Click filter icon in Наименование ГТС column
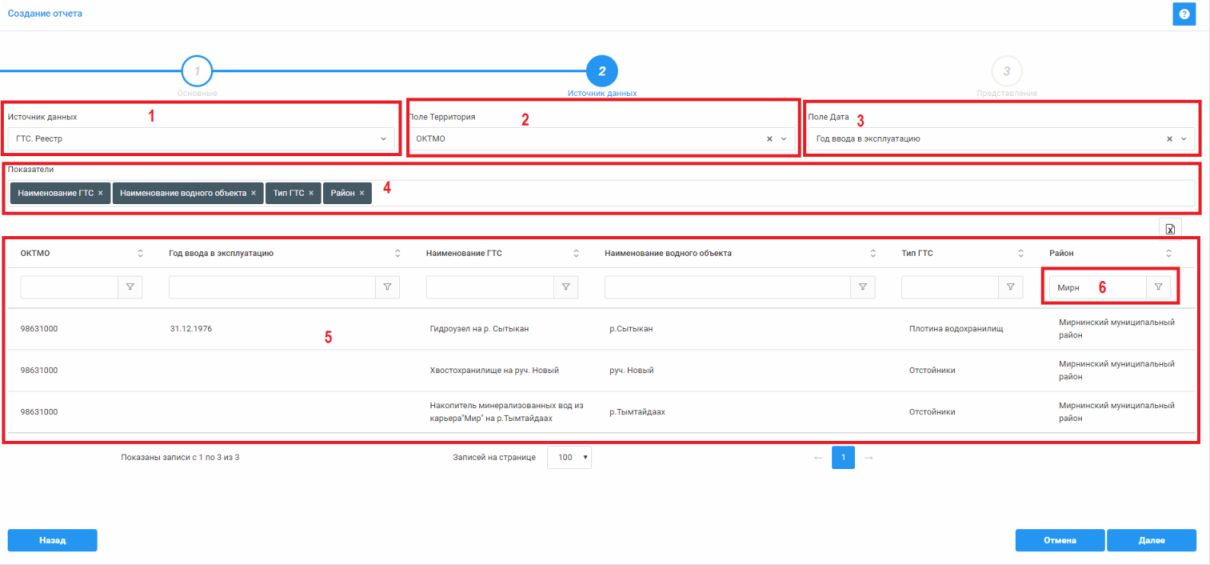This screenshot has width=1210, height=565. pos(566,288)
